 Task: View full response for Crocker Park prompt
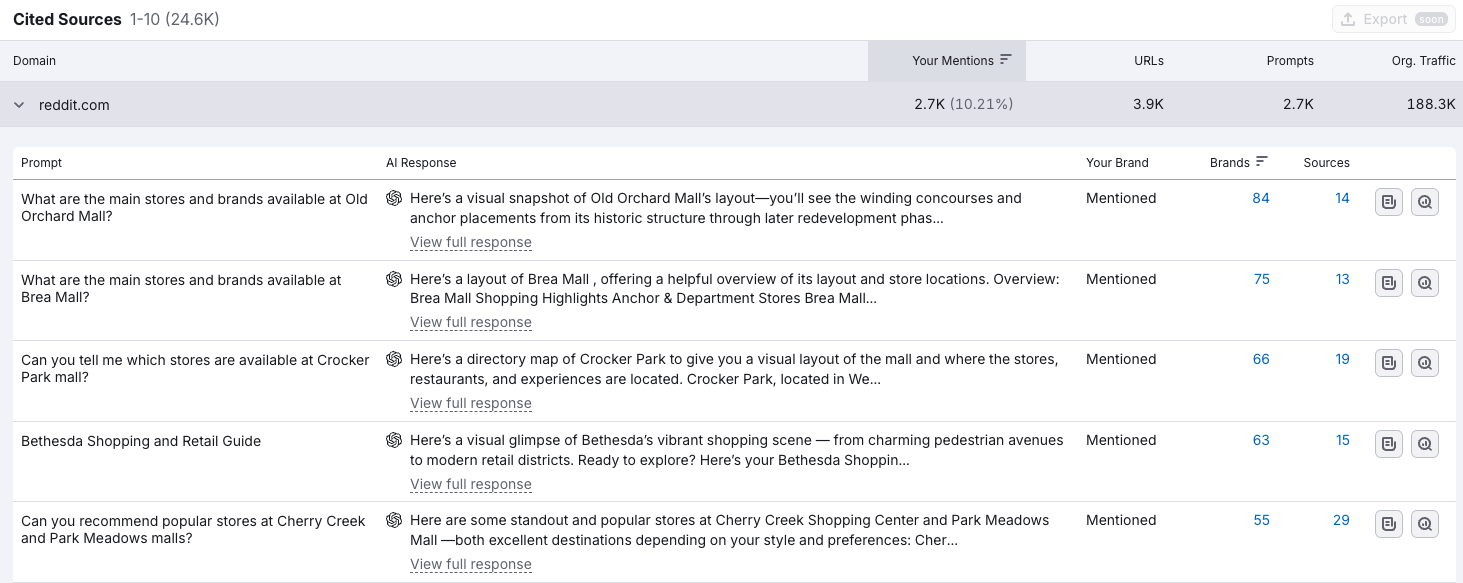click(471, 403)
